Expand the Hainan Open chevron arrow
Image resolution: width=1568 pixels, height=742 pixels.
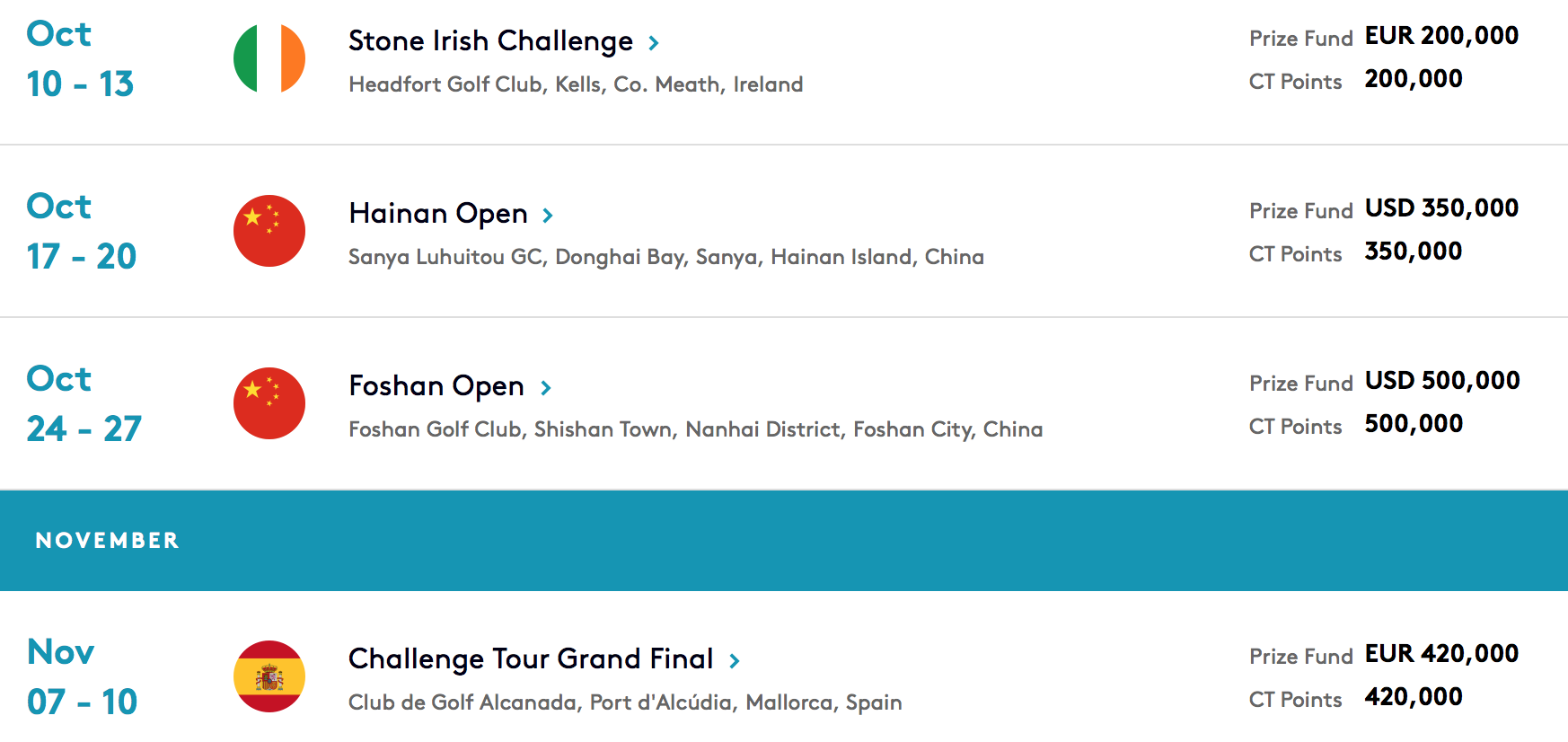548,215
